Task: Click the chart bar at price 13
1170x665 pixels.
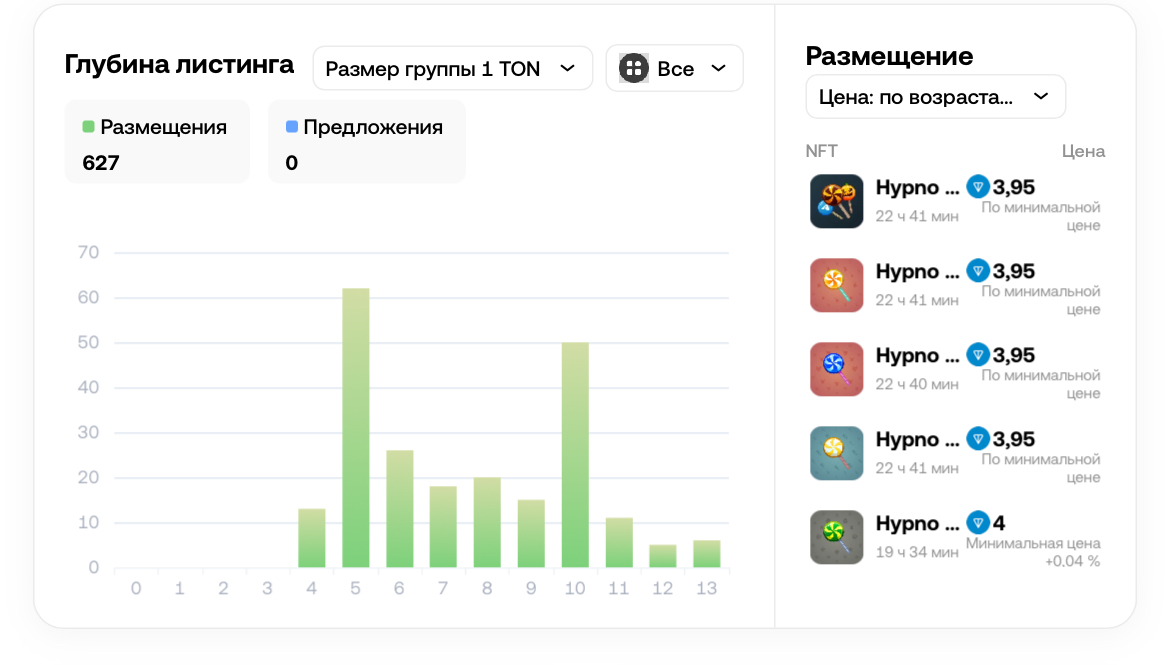Action: tap(707, 554)
